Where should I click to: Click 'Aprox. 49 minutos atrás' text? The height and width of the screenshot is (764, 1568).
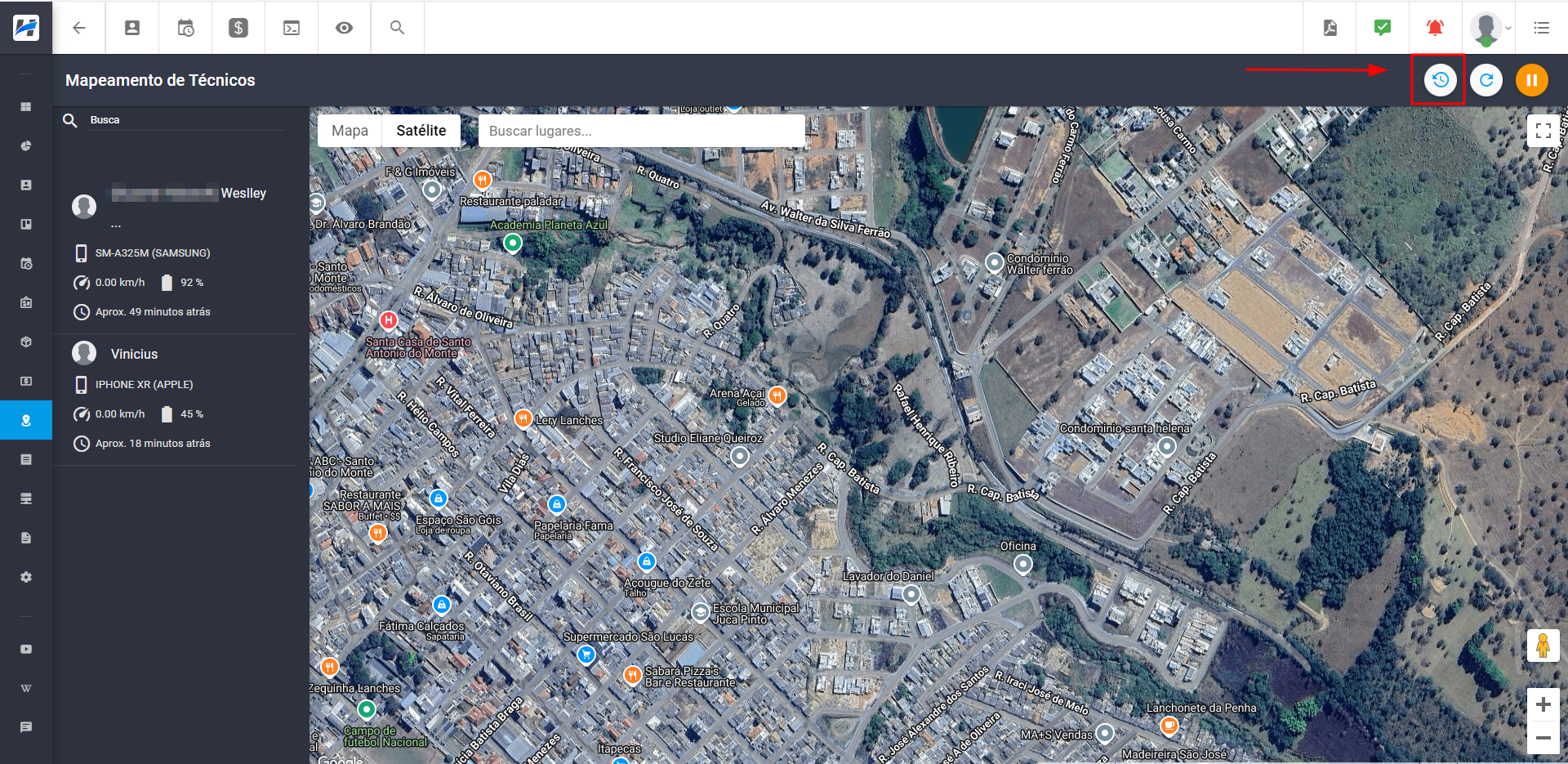[x=153, y=312]
